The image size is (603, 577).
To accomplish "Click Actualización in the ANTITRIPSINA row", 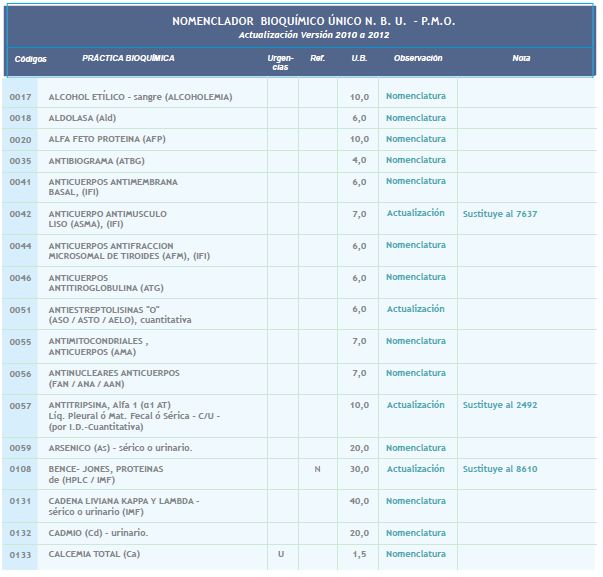I will (416, 405).
